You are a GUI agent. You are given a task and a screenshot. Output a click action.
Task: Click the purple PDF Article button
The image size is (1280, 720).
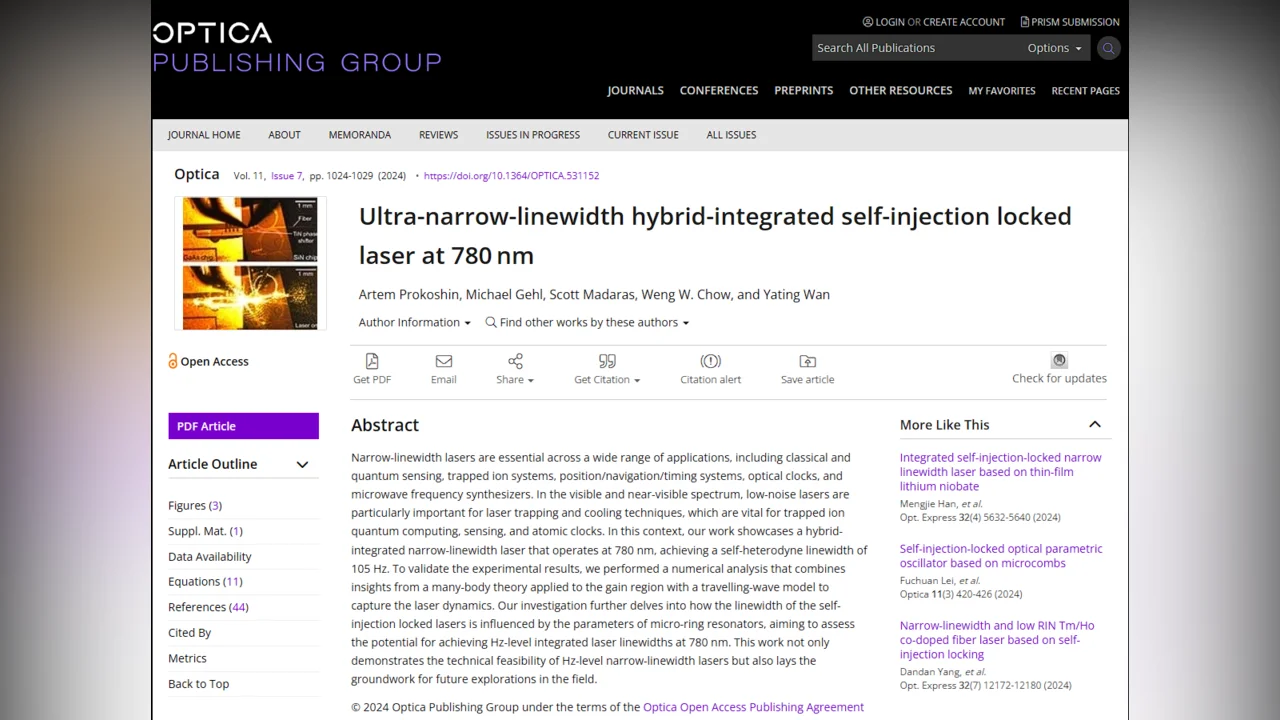pos(243,426)
